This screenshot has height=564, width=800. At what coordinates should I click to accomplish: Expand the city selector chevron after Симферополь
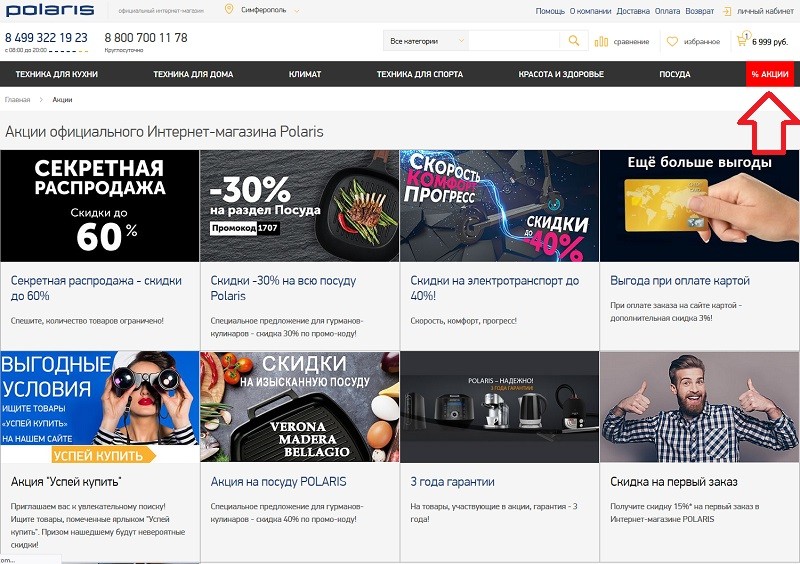[296, 11]
